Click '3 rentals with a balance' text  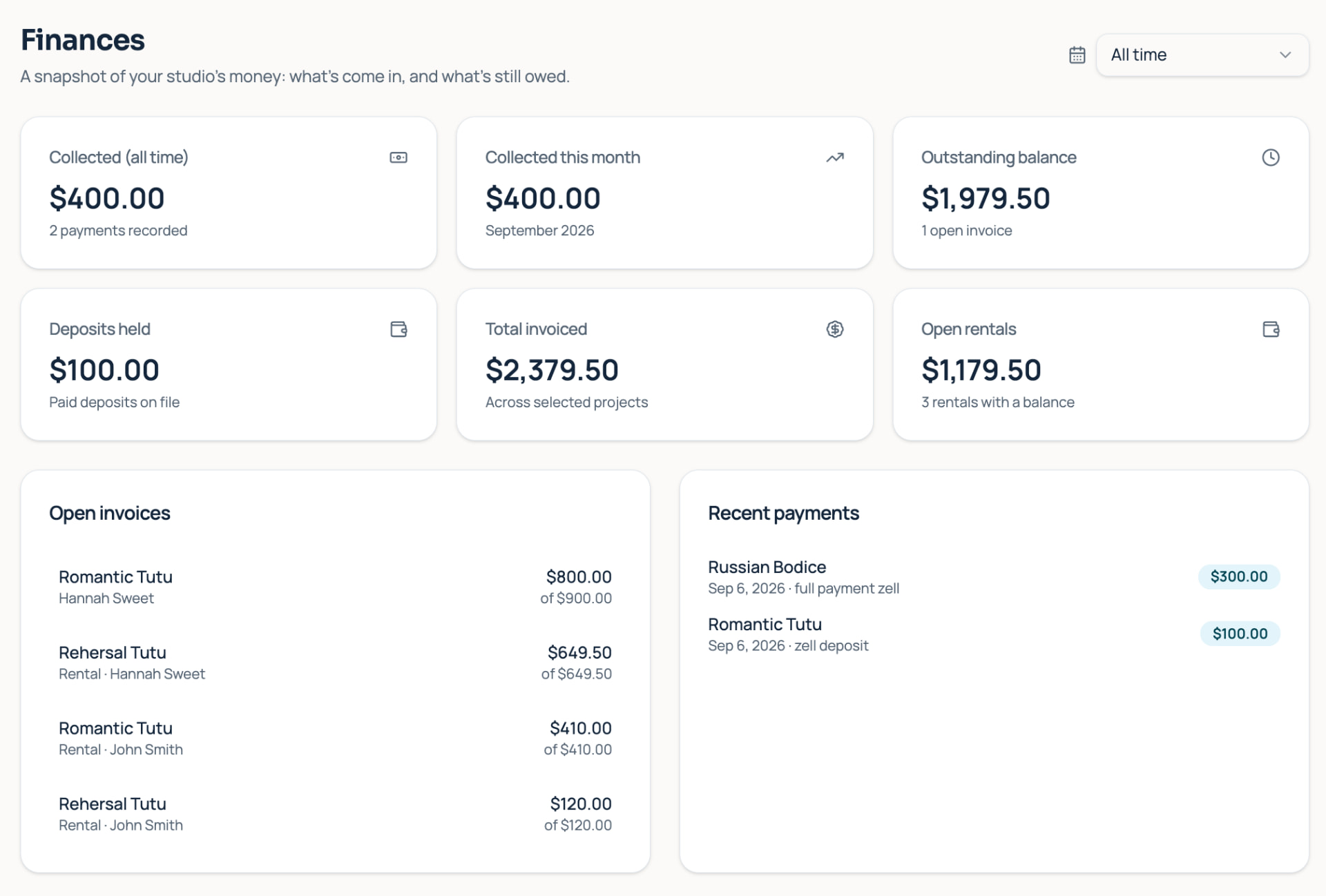[x=997, y=402]
